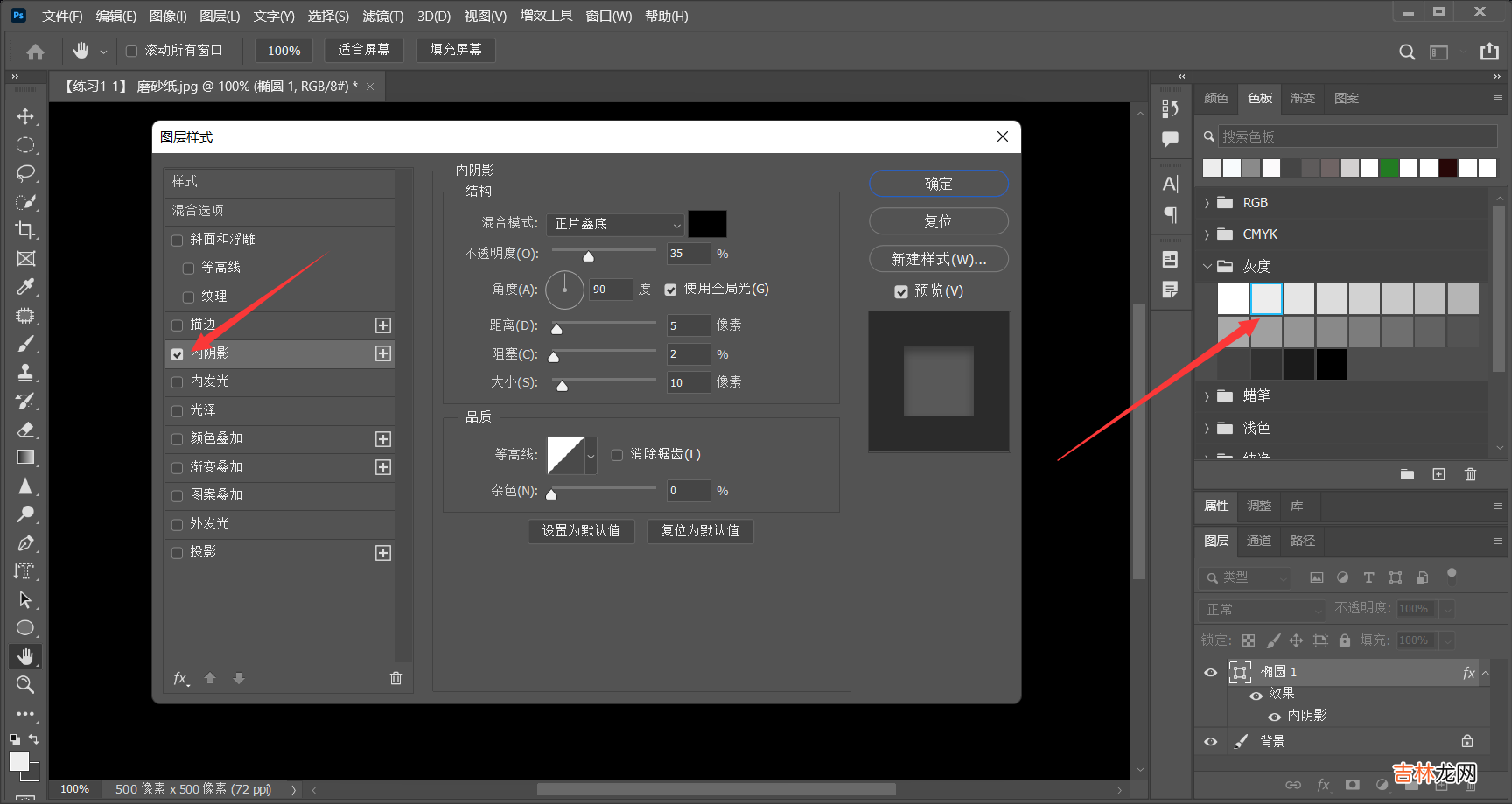Click the share icon at top right

point(1489,52)
